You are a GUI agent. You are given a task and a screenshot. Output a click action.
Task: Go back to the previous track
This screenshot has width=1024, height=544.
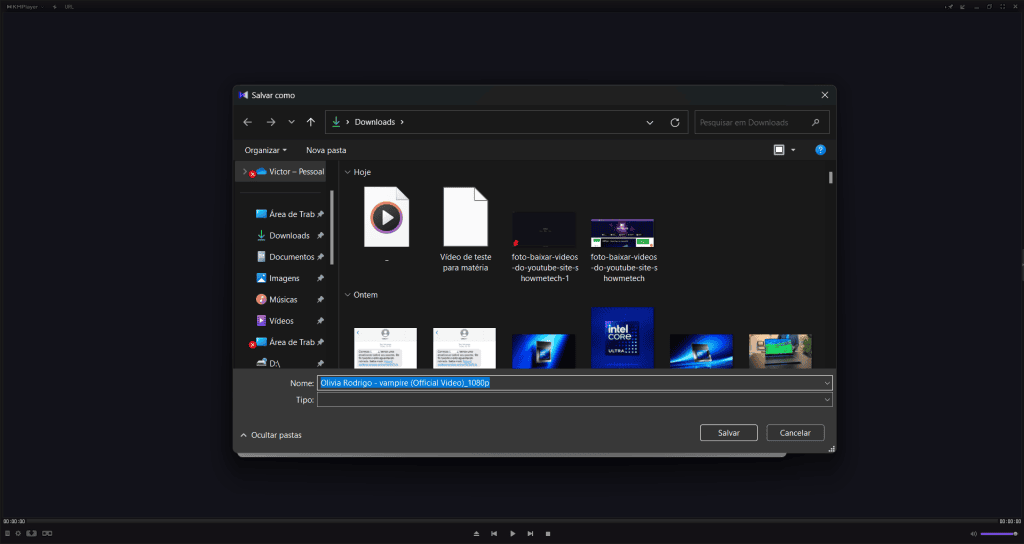(x=494, y=534)
